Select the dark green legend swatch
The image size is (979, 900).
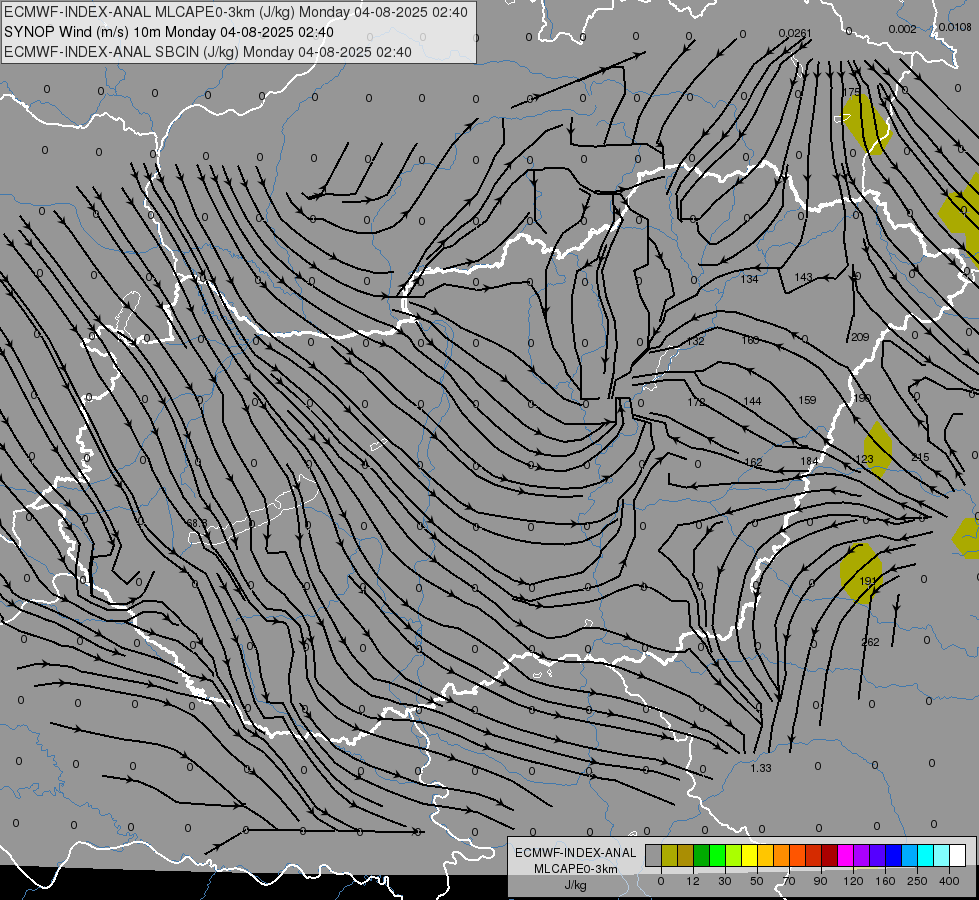[702, 855]
